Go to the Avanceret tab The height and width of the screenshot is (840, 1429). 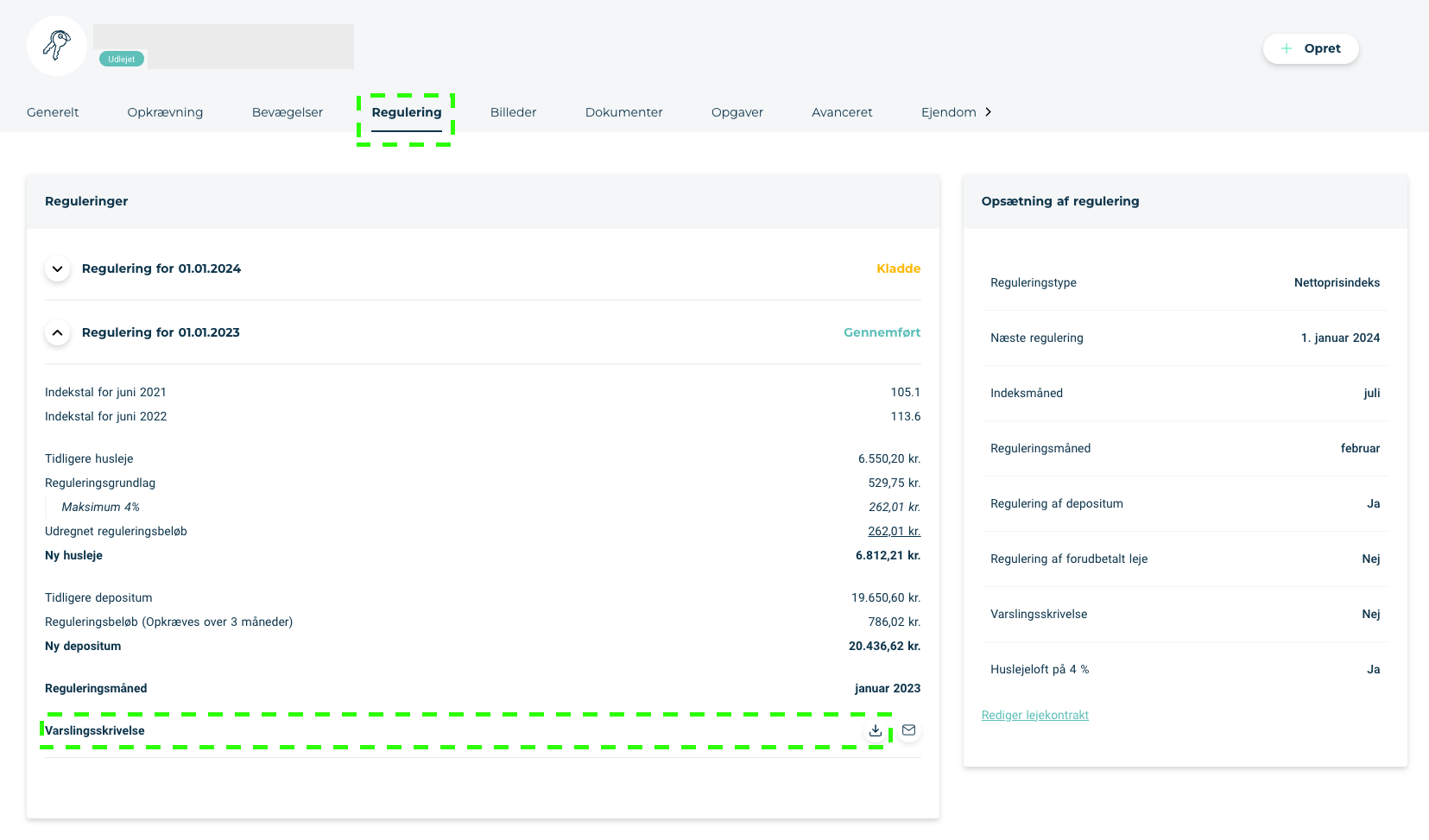[842, 112]
